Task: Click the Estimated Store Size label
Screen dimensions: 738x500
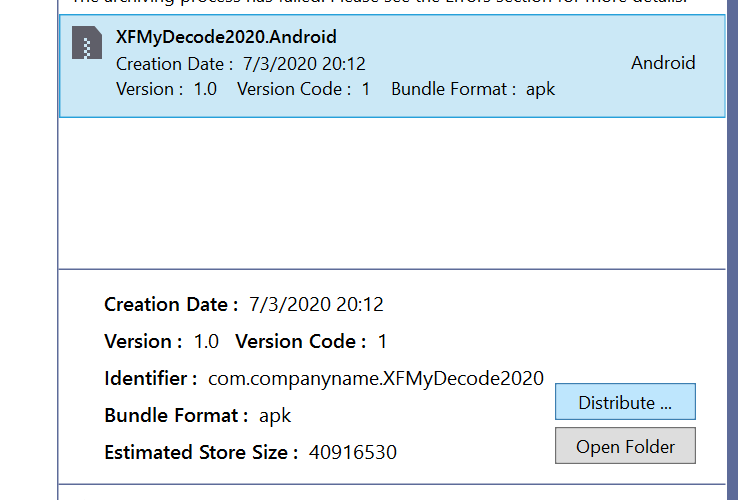Action: click(201, 452)
